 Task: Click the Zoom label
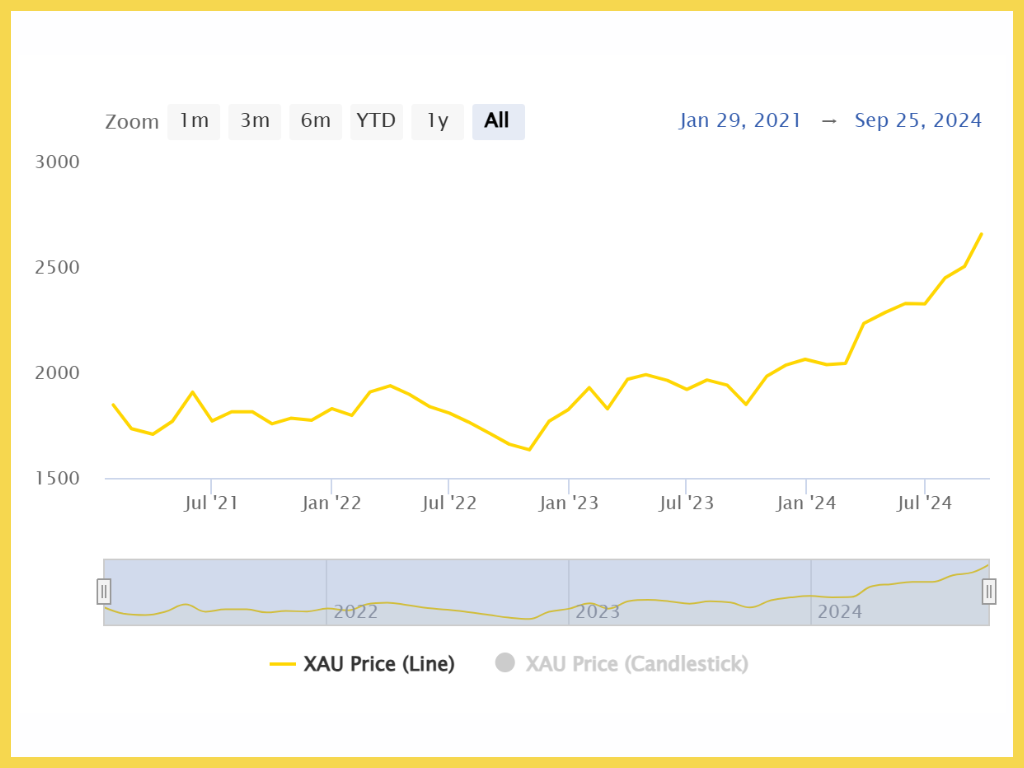pyautogui.click(x=132, y=122)
